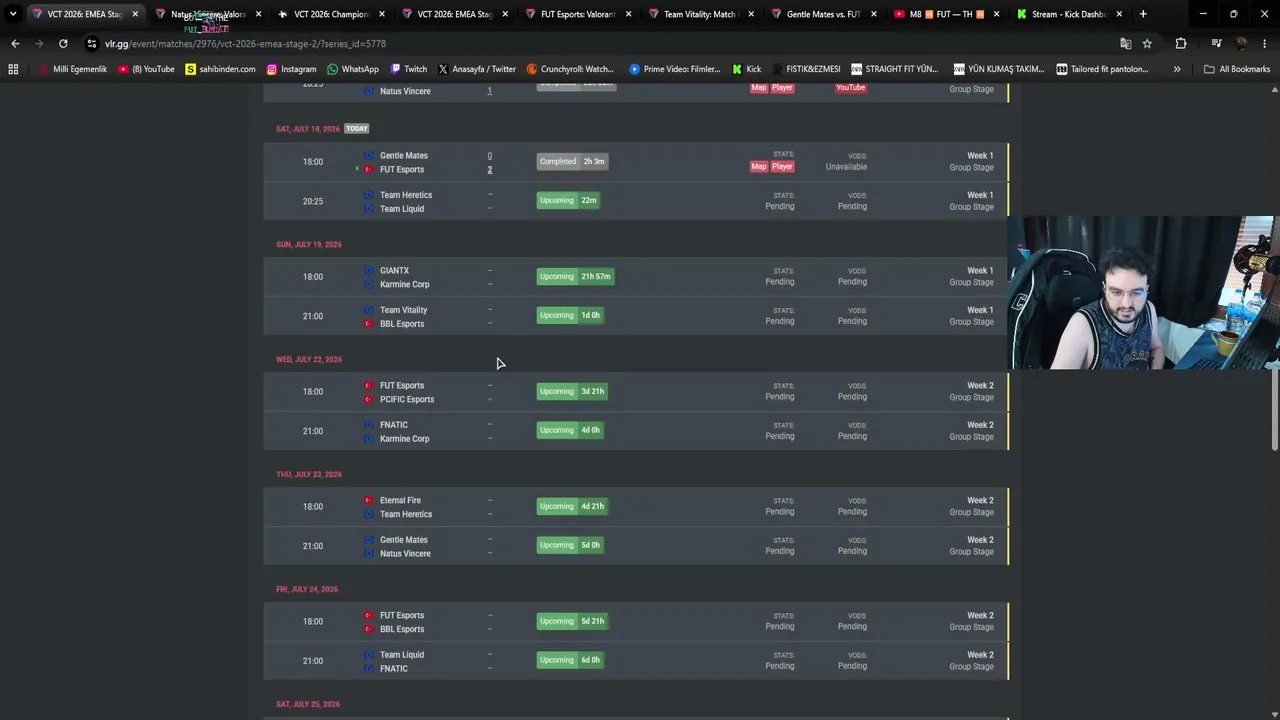Open the FUT Esports vs PCIFIC Esports match
Image resolution: width=1280 pixels, height=720 pixels.
(636, 392)
